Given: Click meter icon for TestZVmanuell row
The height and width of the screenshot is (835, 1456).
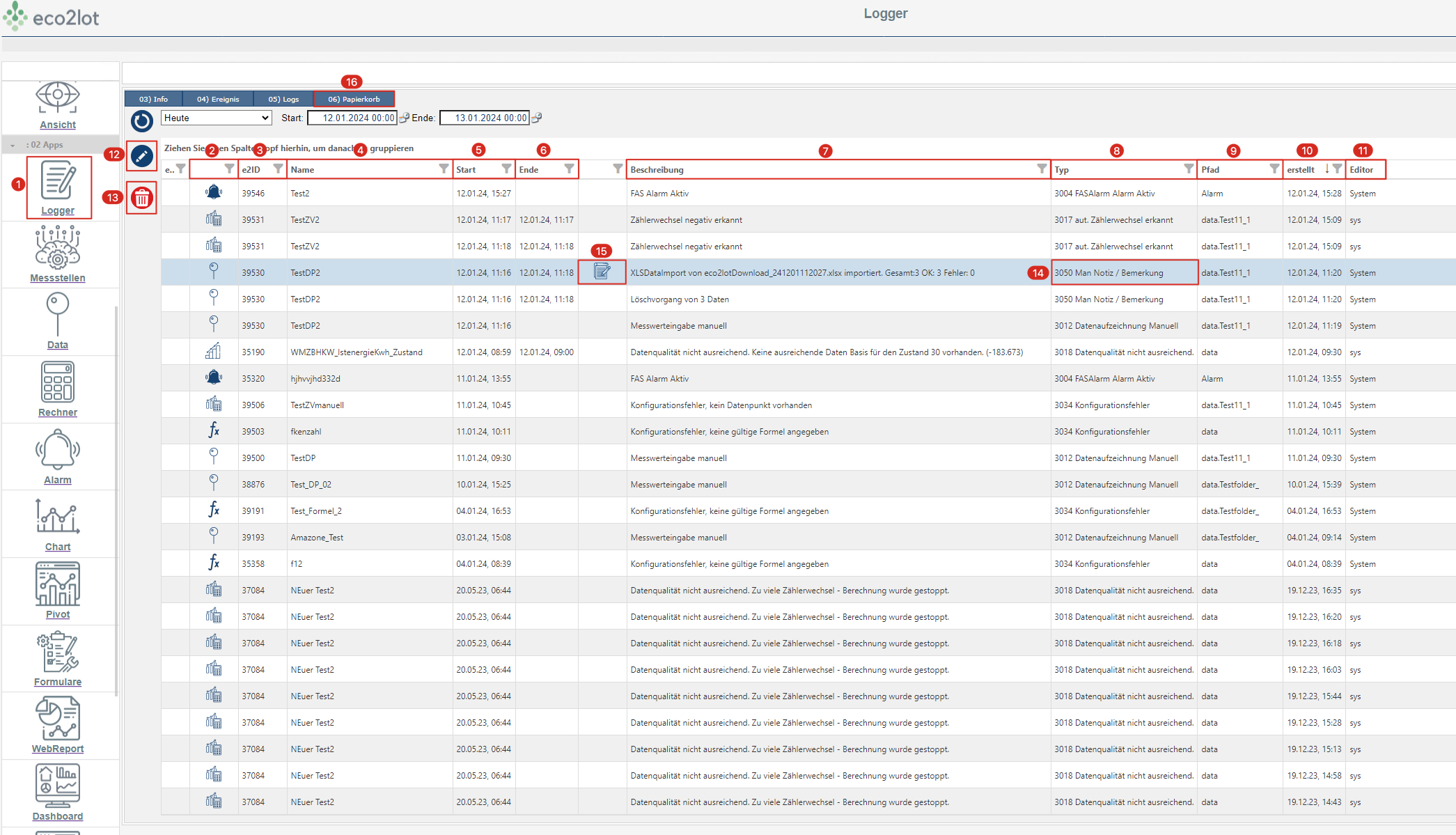Looking at the screenshot, I should (x=214, y=404).
